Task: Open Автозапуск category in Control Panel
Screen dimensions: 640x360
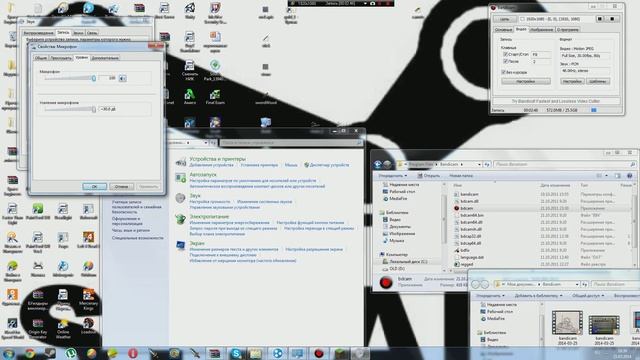Action: tap(203, 175)
